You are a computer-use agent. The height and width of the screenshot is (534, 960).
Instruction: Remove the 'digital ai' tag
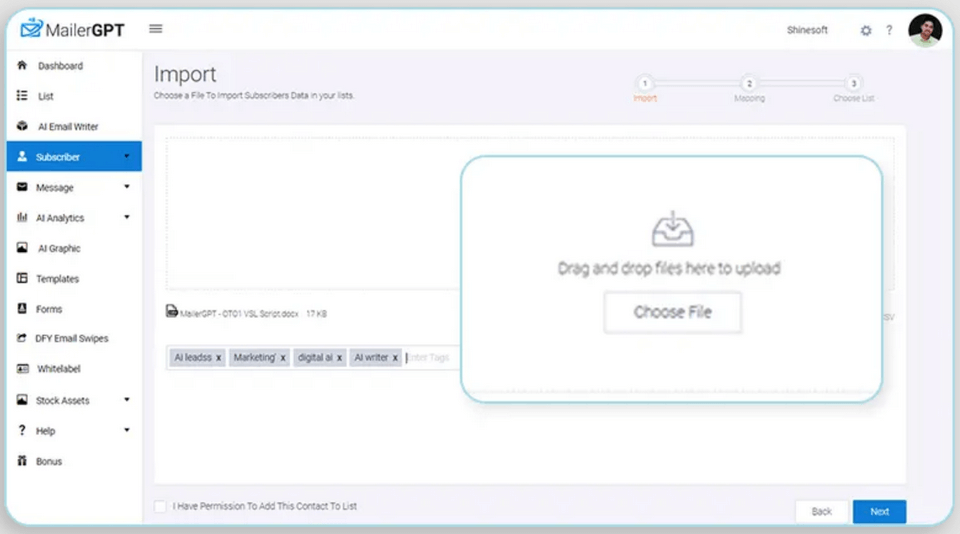[339, 358]
